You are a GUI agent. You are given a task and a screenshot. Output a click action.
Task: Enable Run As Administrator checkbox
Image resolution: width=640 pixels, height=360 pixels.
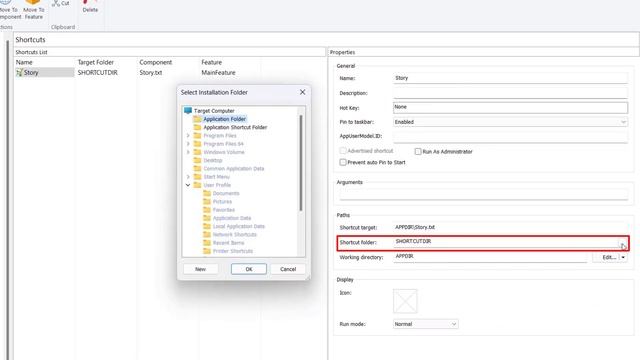[418, 151]
